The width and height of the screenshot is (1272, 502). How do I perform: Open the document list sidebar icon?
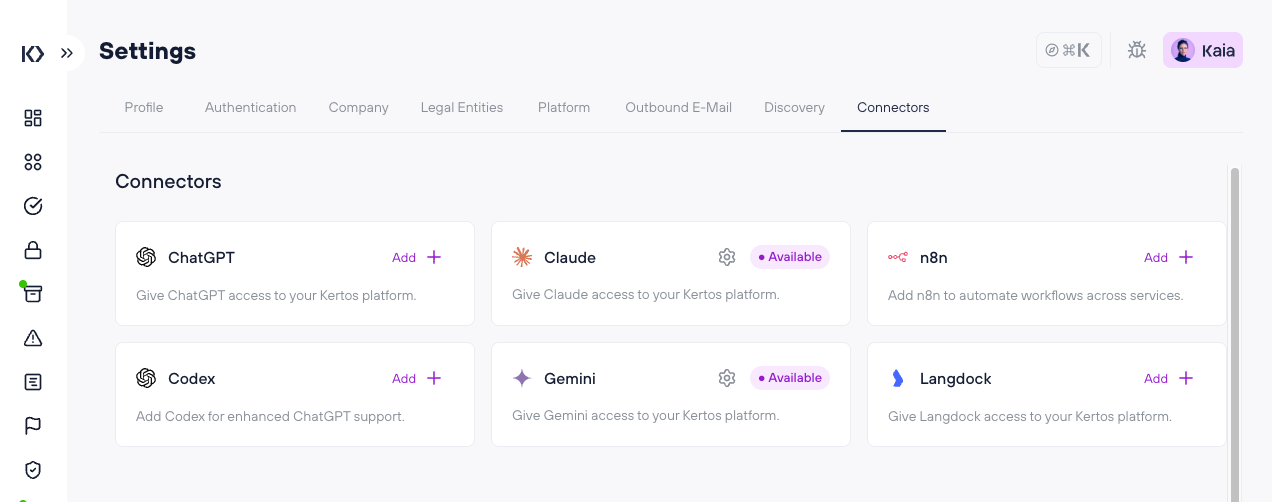[33, 382]
